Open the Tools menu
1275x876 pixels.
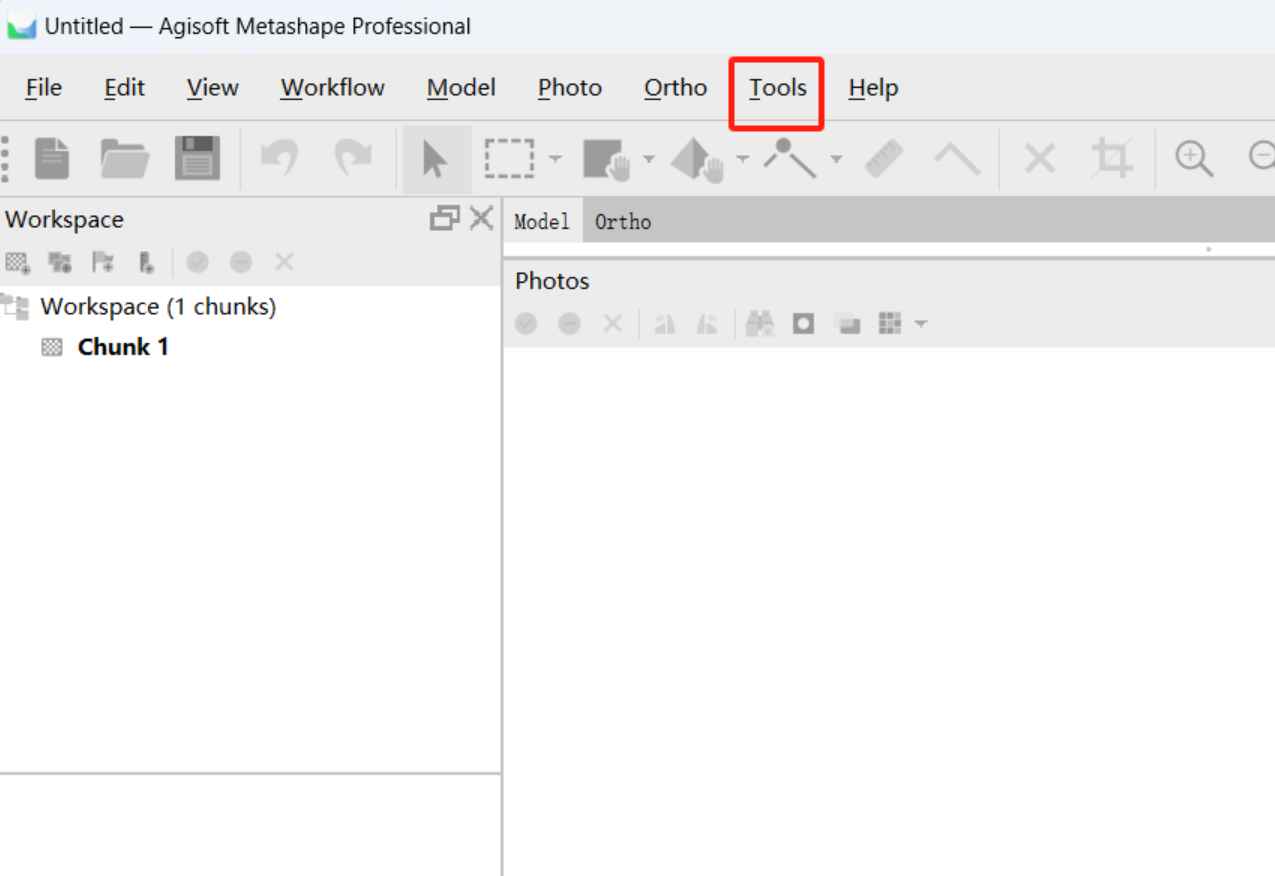777,88
